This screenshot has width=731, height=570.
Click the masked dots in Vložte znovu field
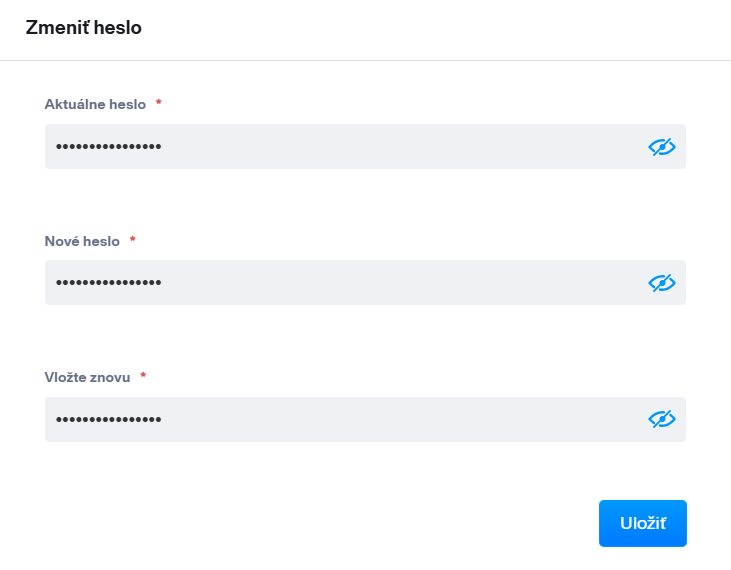tap(109, 419)
